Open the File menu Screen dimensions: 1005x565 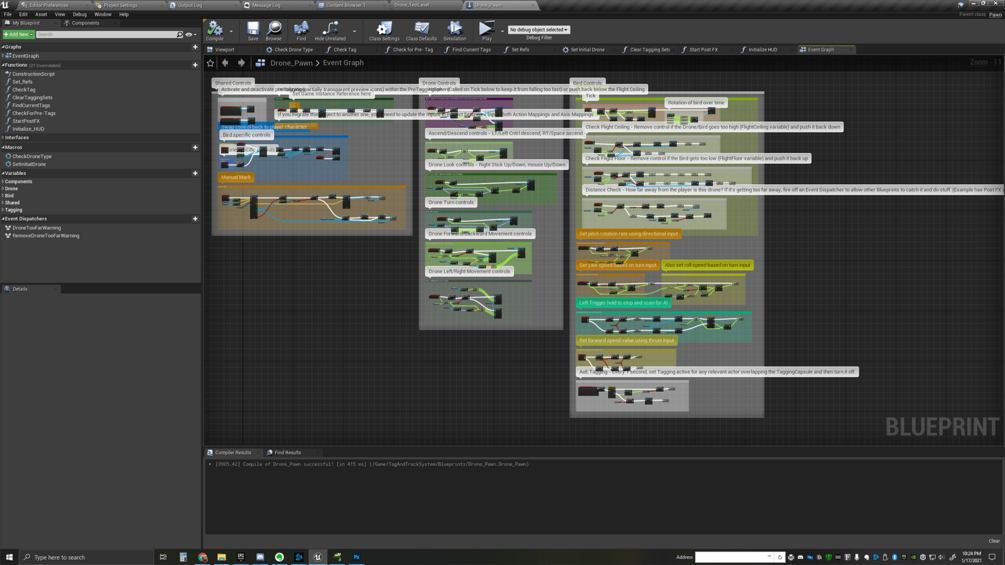click(8, 14)
